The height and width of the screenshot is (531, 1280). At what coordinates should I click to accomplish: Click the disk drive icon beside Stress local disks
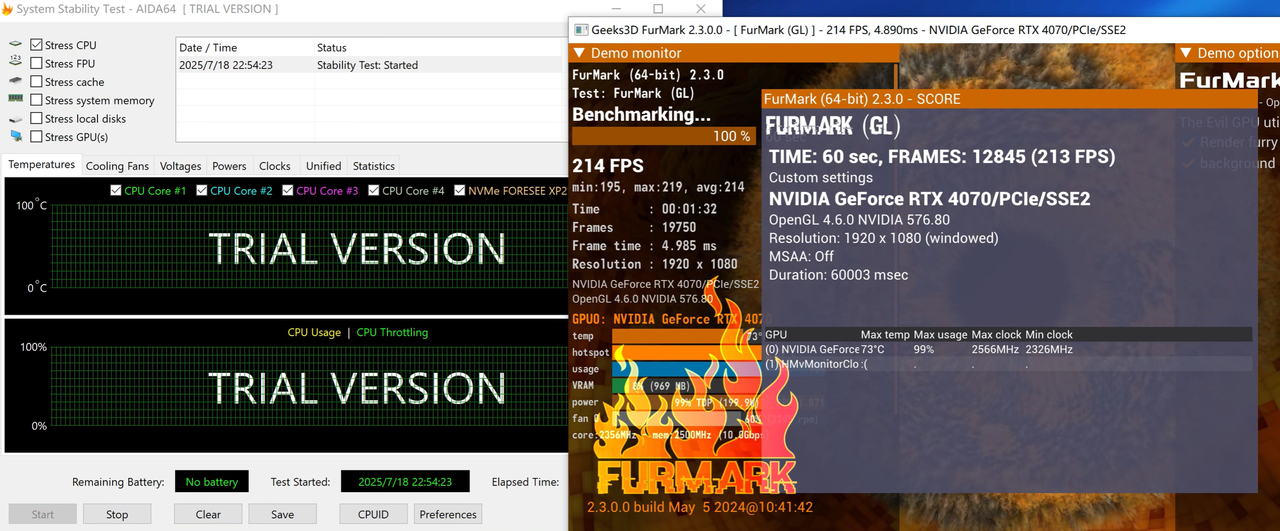pos(15,118)
